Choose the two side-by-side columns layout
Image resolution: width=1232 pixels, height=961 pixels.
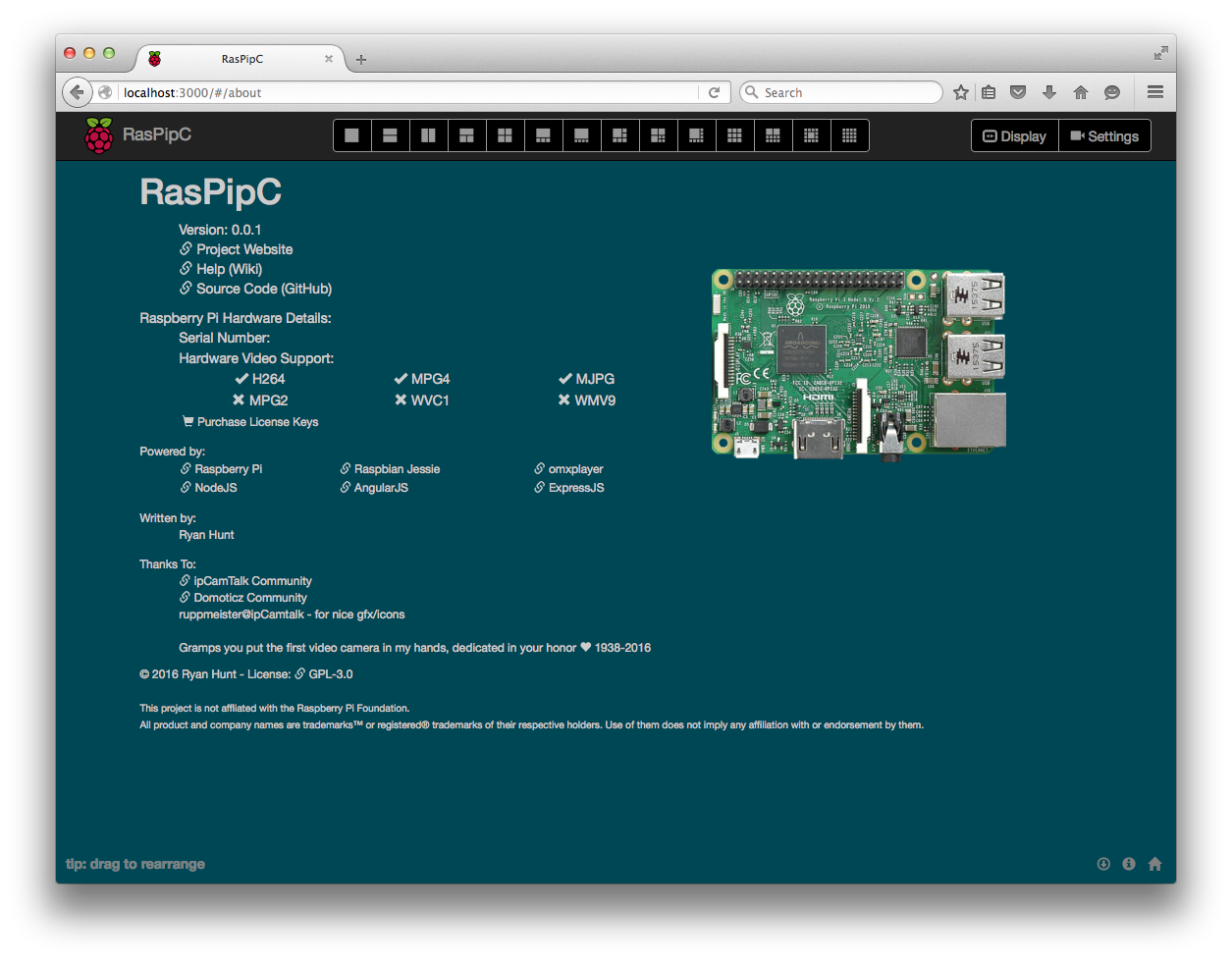(429, 135)
